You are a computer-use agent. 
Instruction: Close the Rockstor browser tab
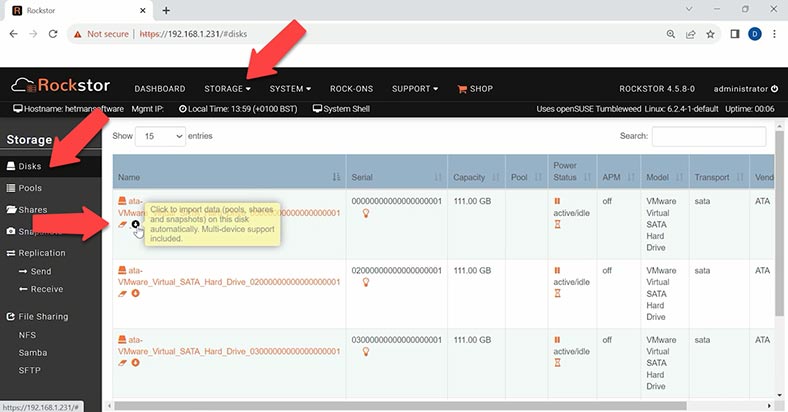point(143,10)
